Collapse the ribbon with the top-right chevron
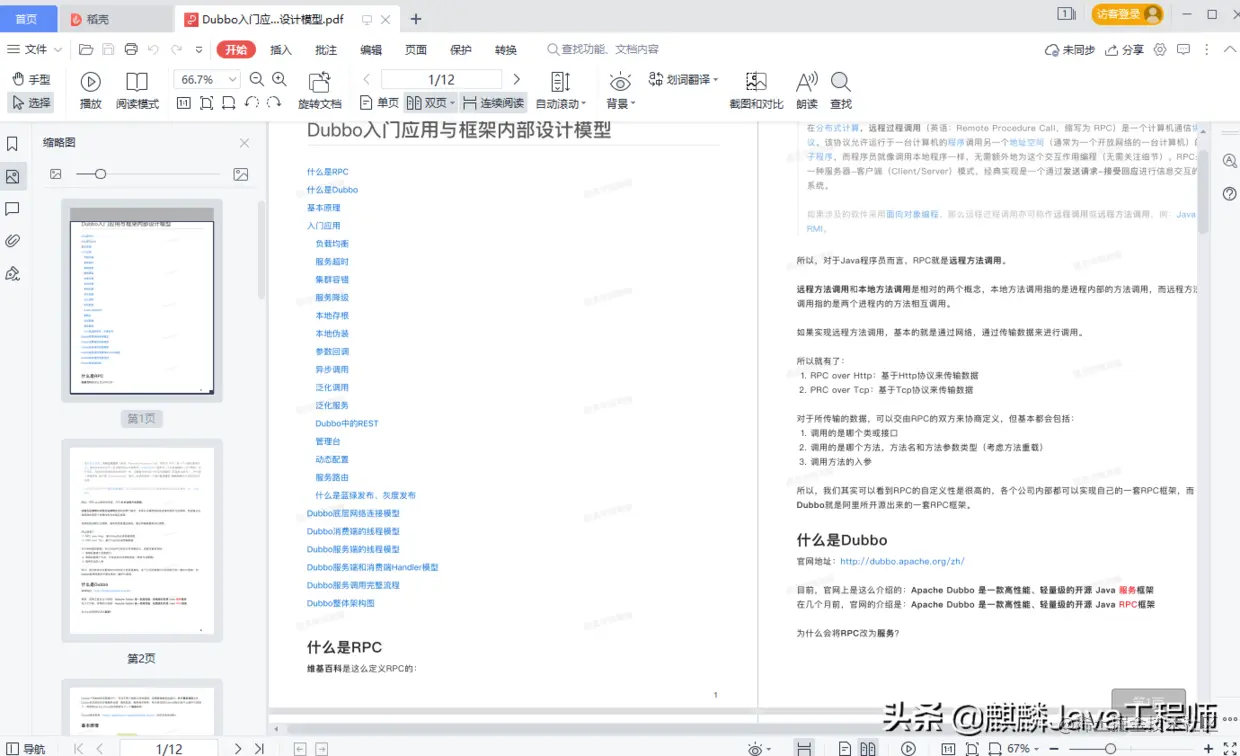Image resolution: width=1240 pixels, height=756 pixels. 1229,49
